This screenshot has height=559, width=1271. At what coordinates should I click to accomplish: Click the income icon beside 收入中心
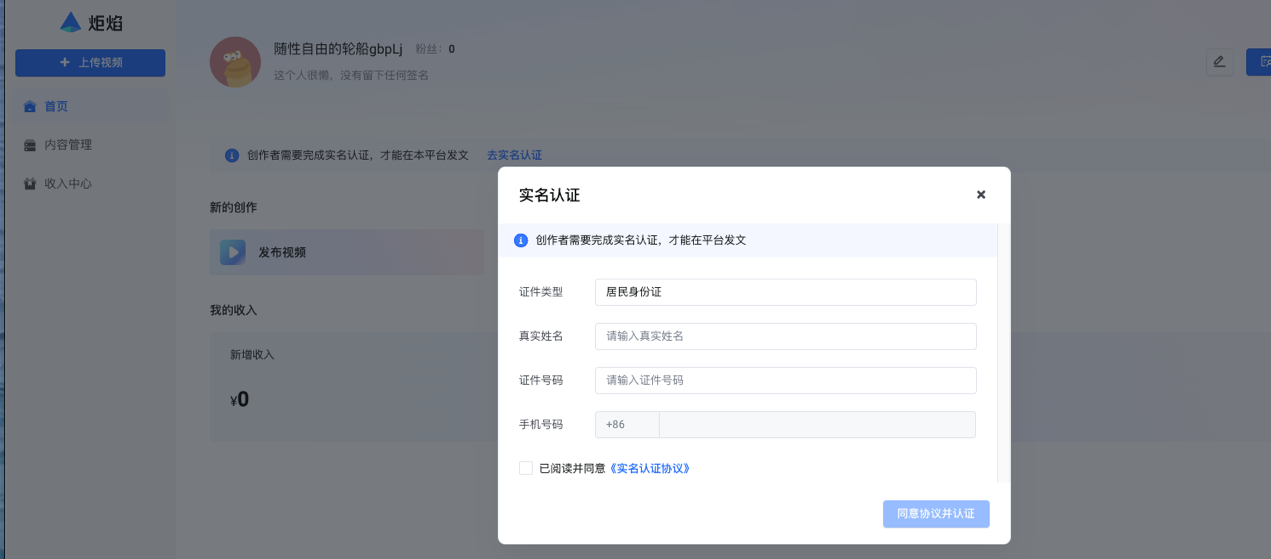[30, 184]
